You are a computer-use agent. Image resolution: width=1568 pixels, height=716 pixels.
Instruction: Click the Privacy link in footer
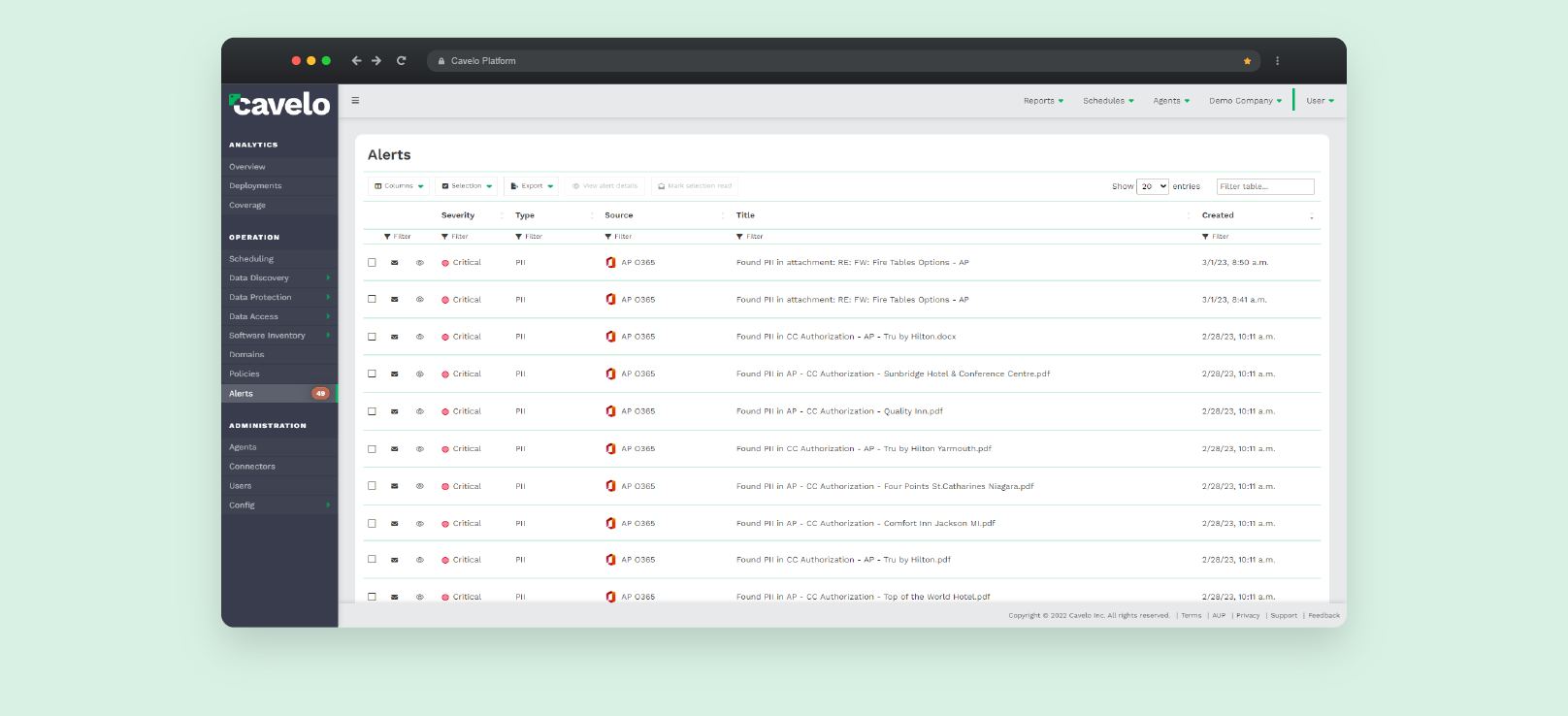tap(1248, 615)
